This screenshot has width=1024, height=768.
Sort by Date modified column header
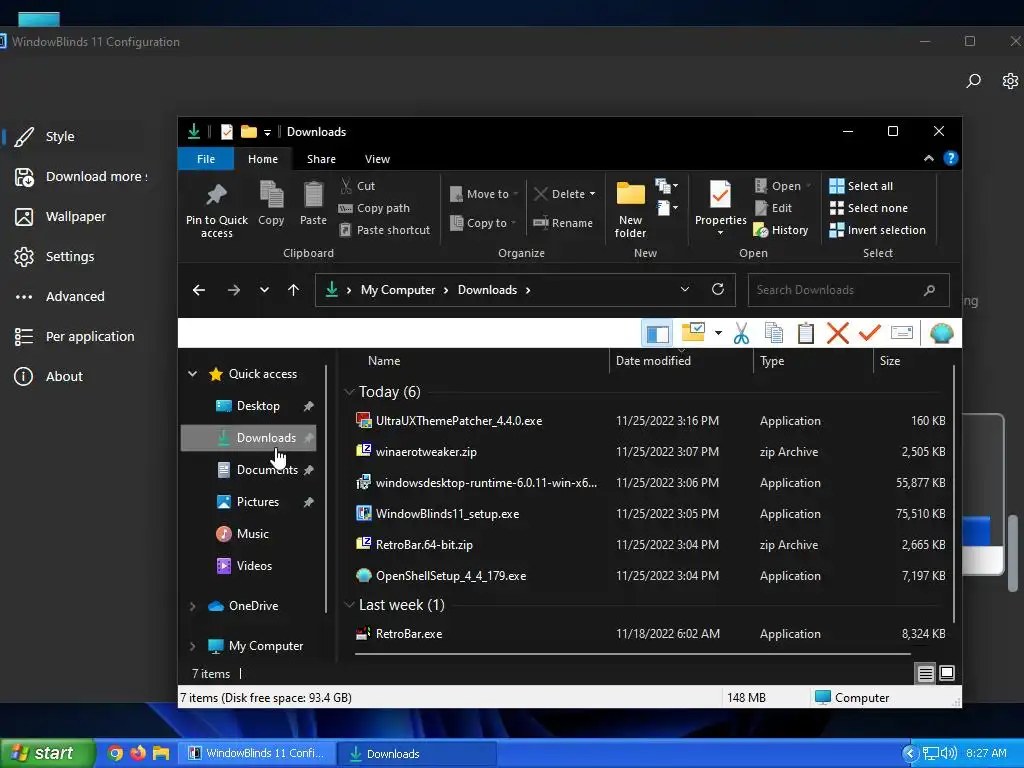(x=653, y=360)
